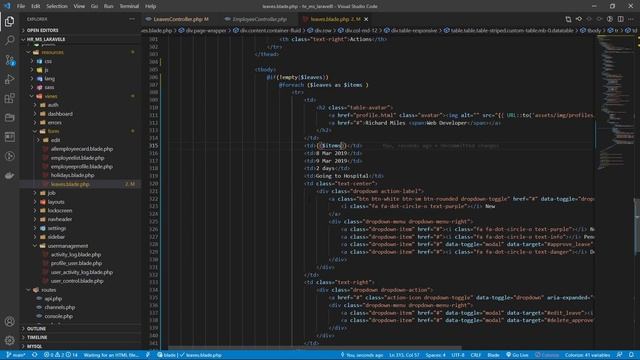The height and width of the screenshot is (360, 640).
Task: Open holidays.blade.php file
Action: click(72, 175)
